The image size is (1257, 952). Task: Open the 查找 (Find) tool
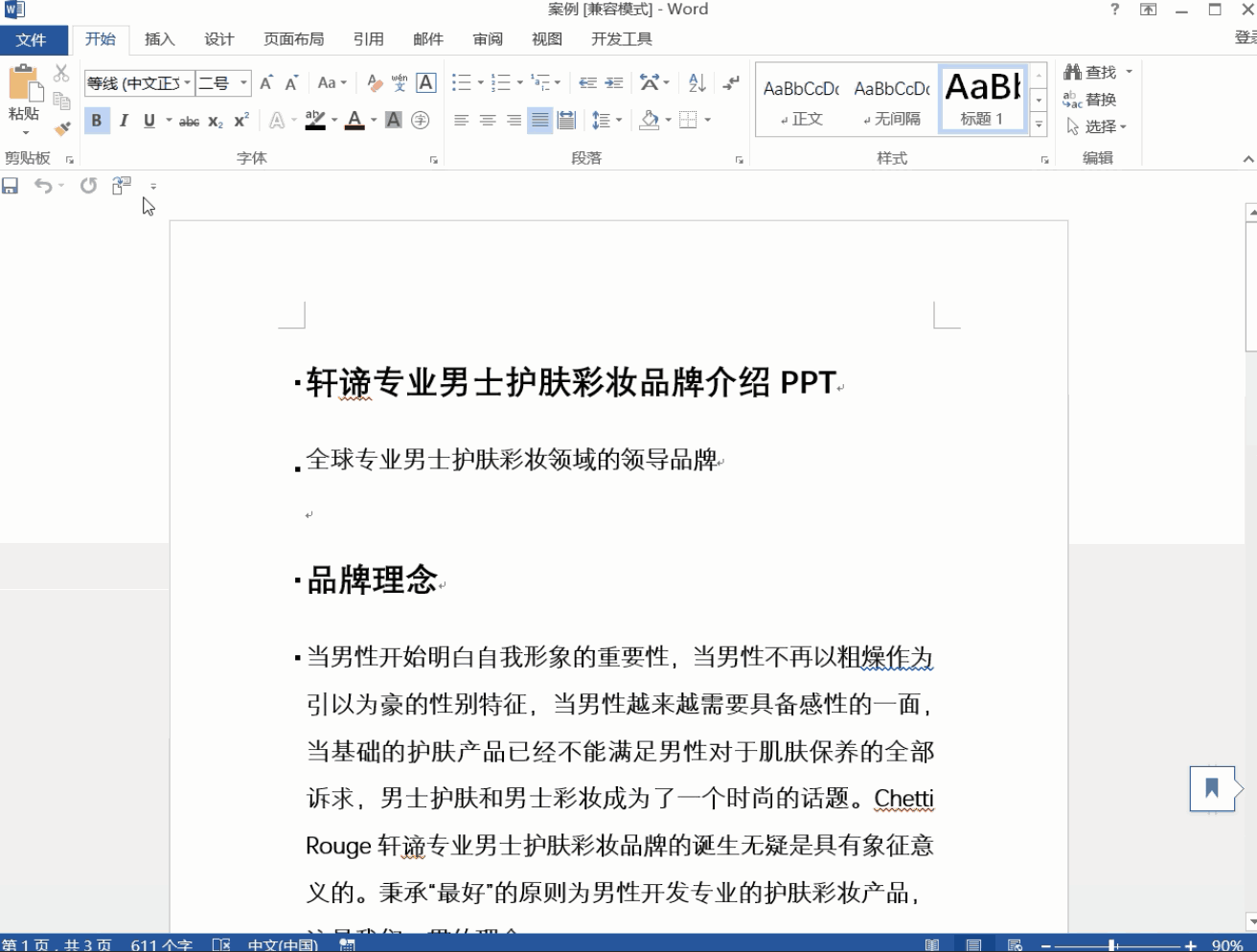click(1093, 71)
